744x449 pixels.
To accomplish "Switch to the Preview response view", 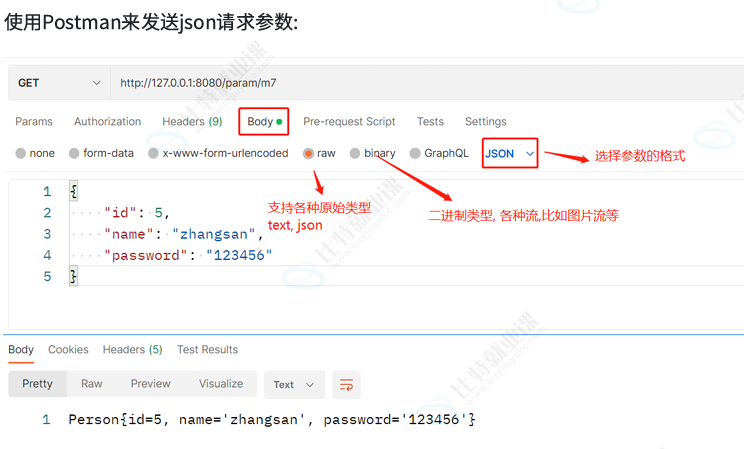I will click(x=150, y=384).
